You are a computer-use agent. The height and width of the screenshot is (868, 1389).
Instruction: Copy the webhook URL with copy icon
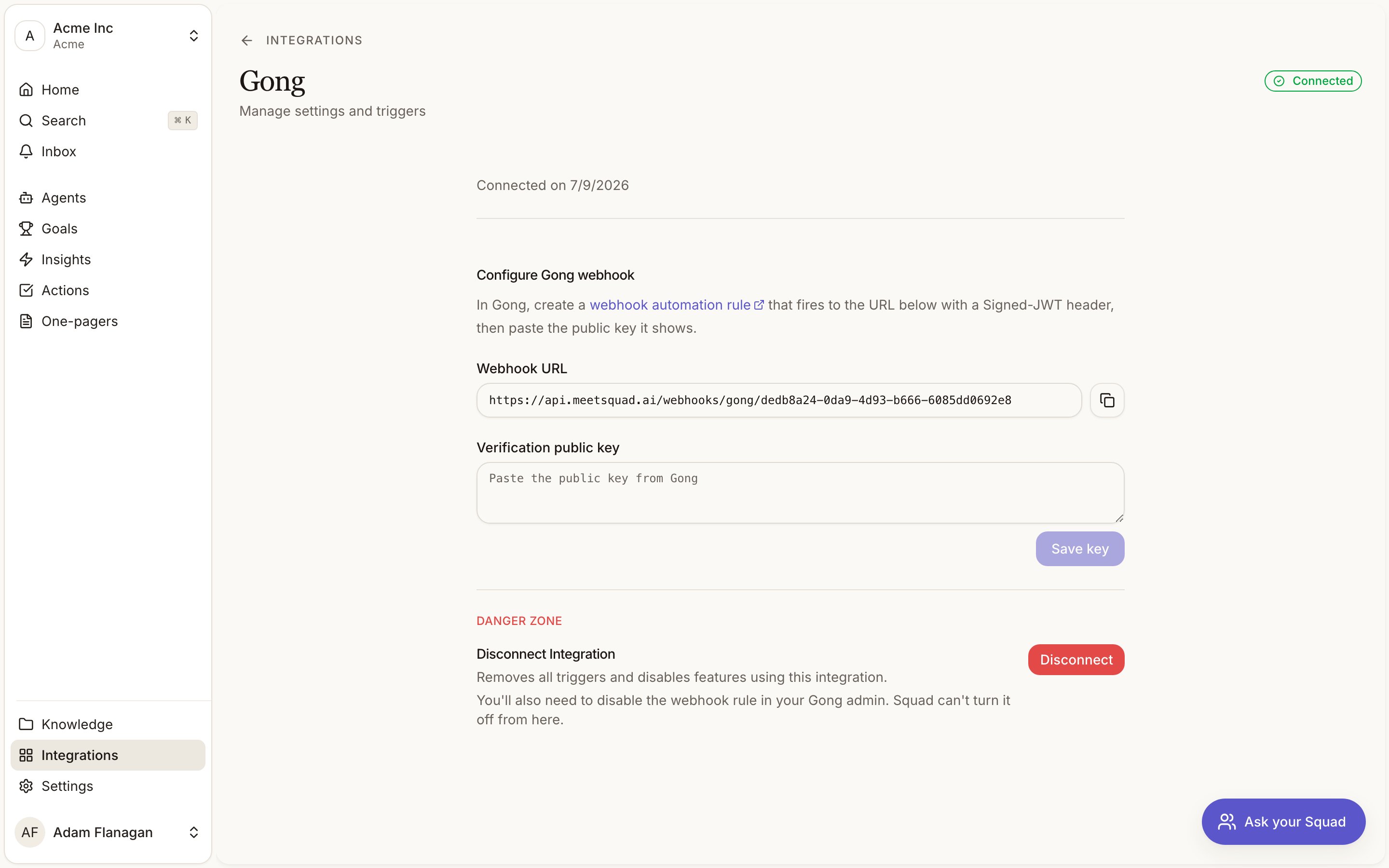tap(1106, 400)
